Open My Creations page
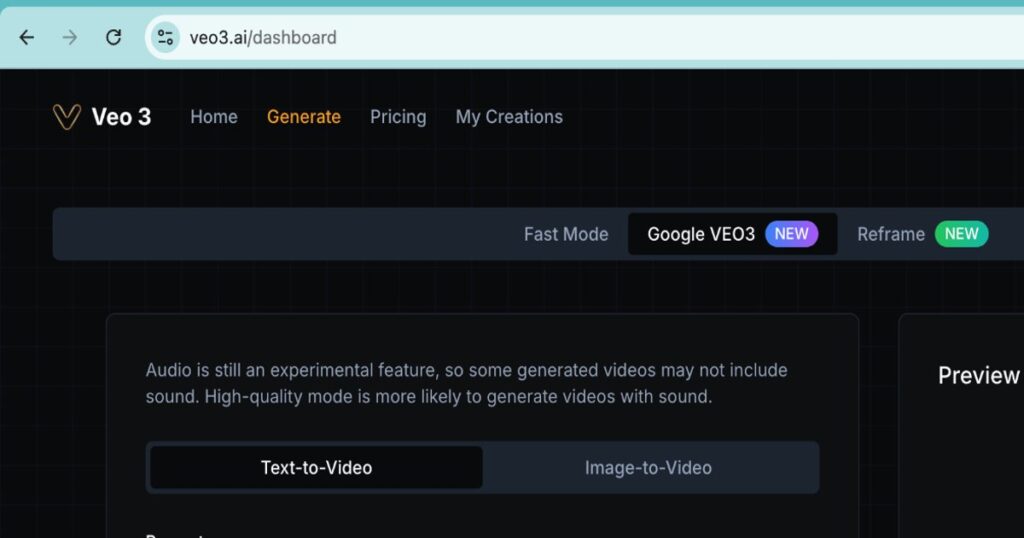This screenshot has height=538, width=1024. pyautogui.click(x=509, y=117)
